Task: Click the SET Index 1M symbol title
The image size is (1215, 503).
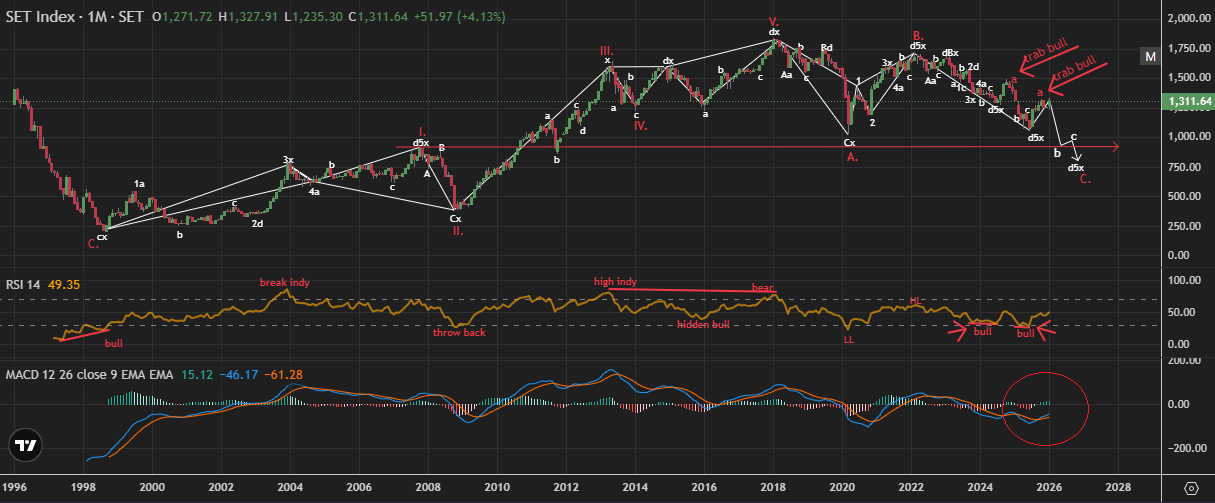Action: pos(74,18)
